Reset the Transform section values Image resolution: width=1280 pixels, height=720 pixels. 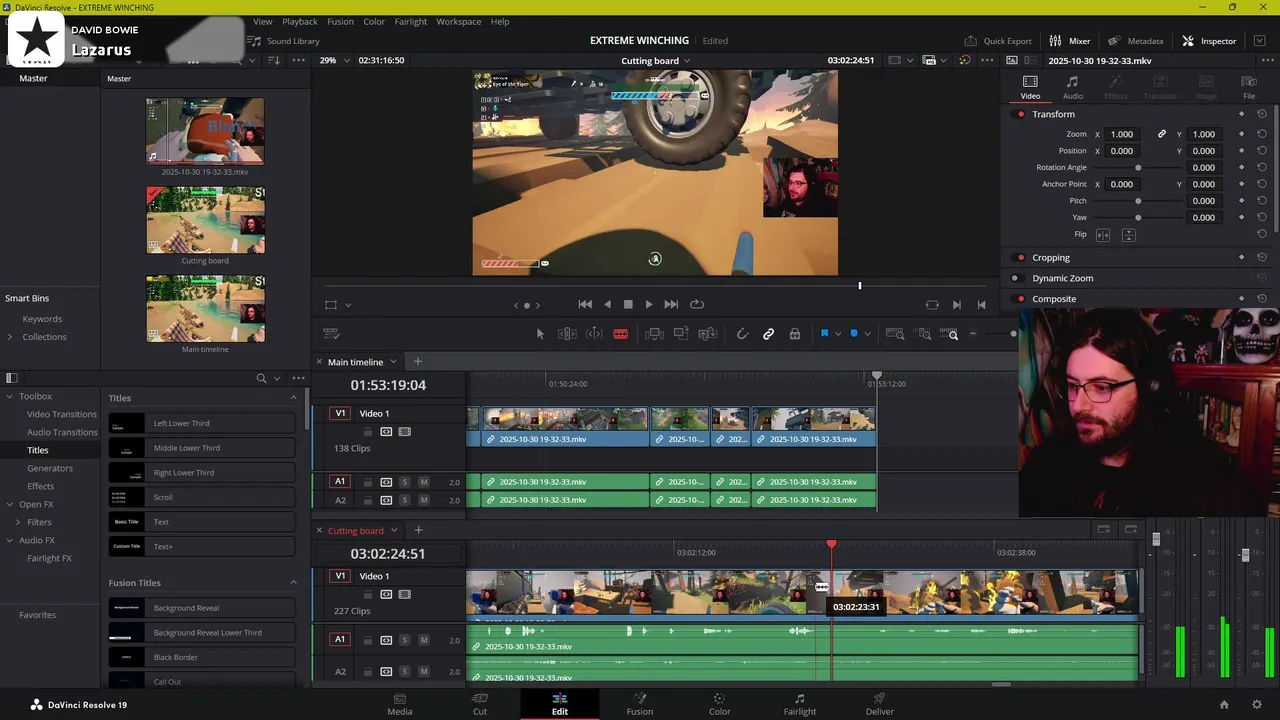(1261, 114)
